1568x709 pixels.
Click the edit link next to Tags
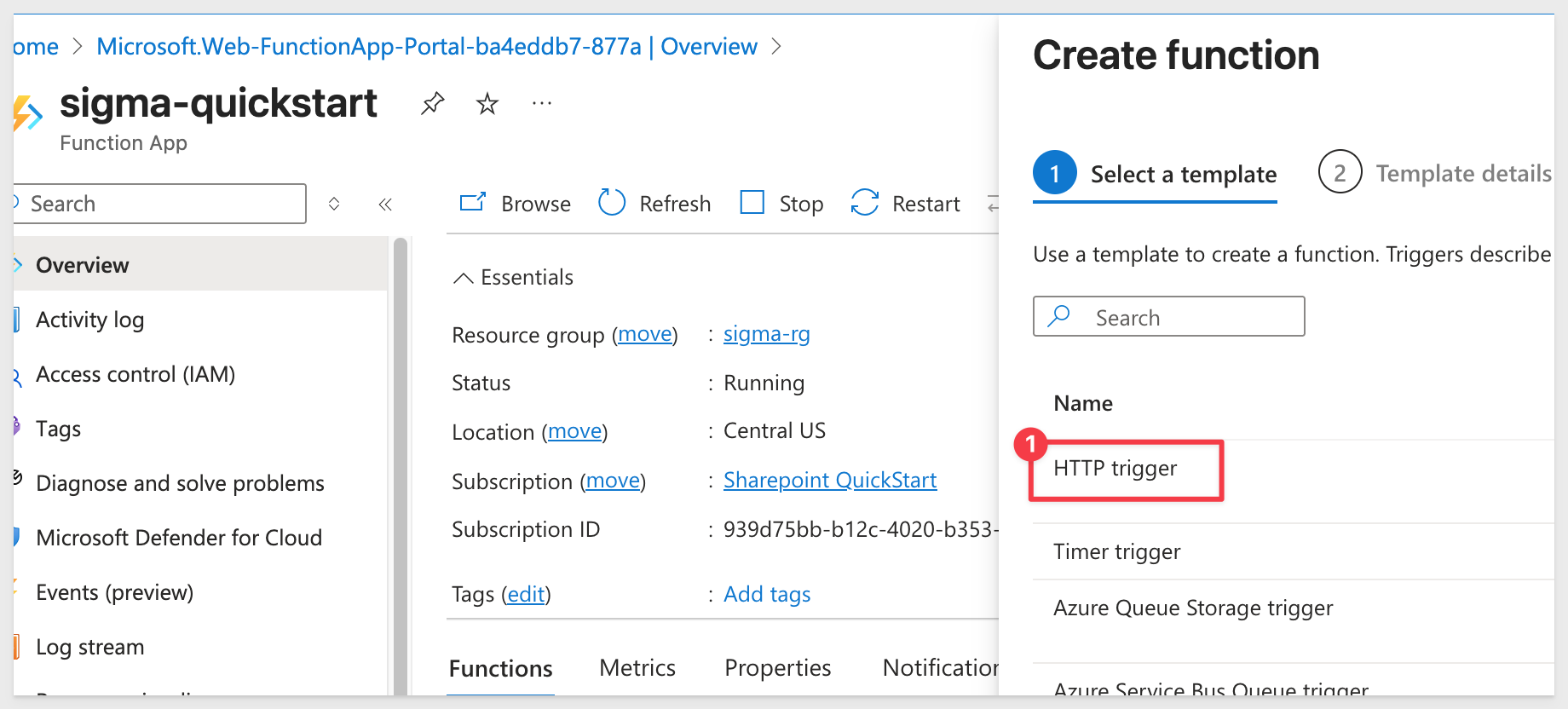(526, 594)
